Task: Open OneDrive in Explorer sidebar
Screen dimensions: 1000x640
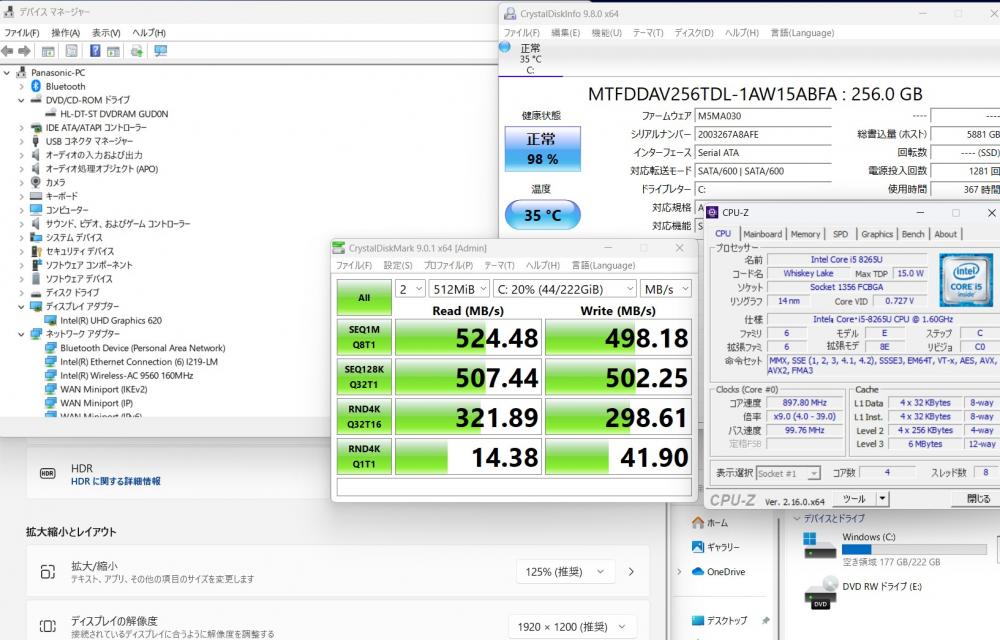Action: [718, 572]
